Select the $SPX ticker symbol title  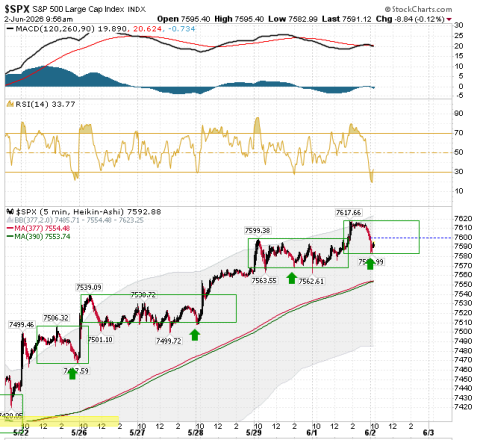coord(17,9)
